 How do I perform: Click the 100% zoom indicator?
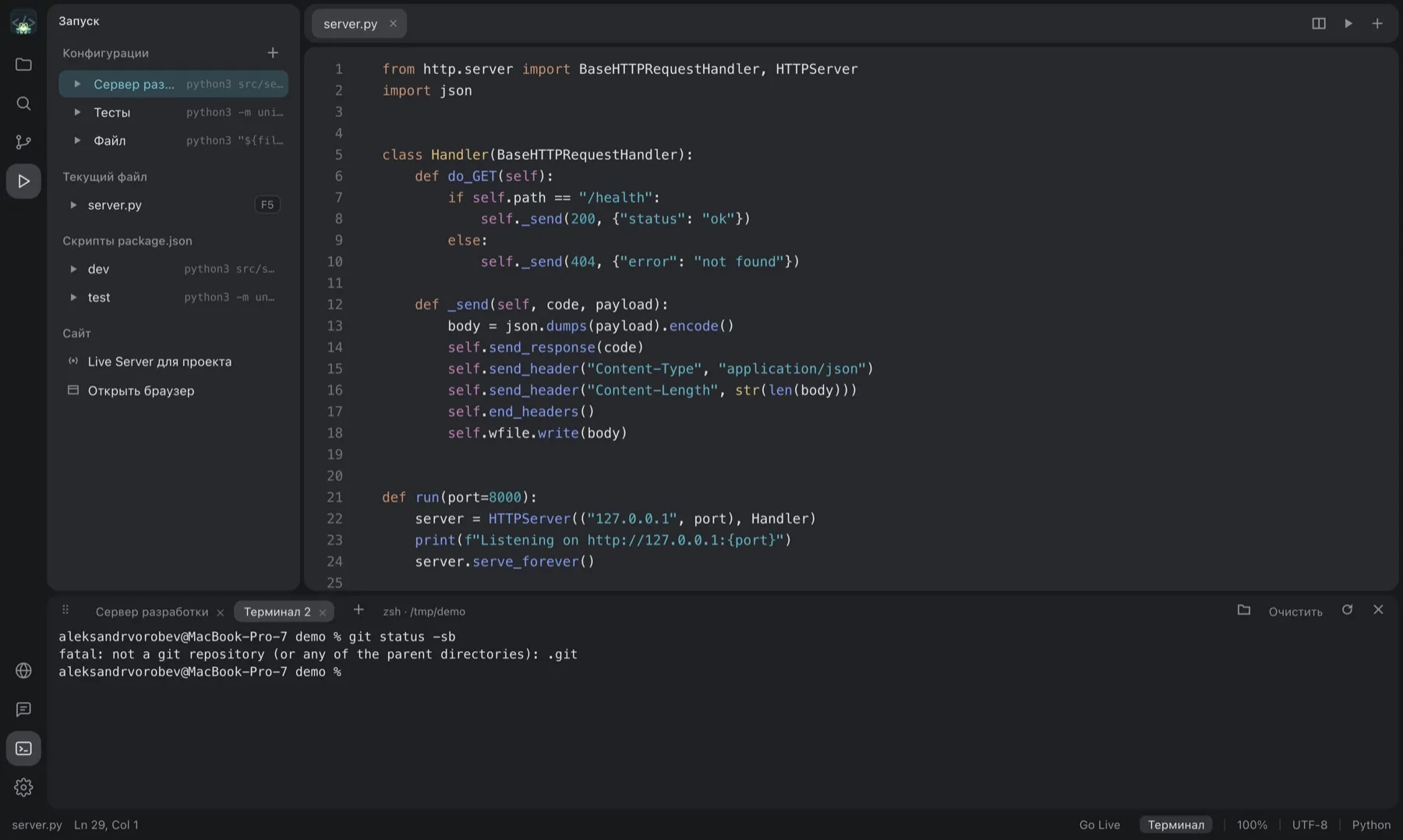1252,824
